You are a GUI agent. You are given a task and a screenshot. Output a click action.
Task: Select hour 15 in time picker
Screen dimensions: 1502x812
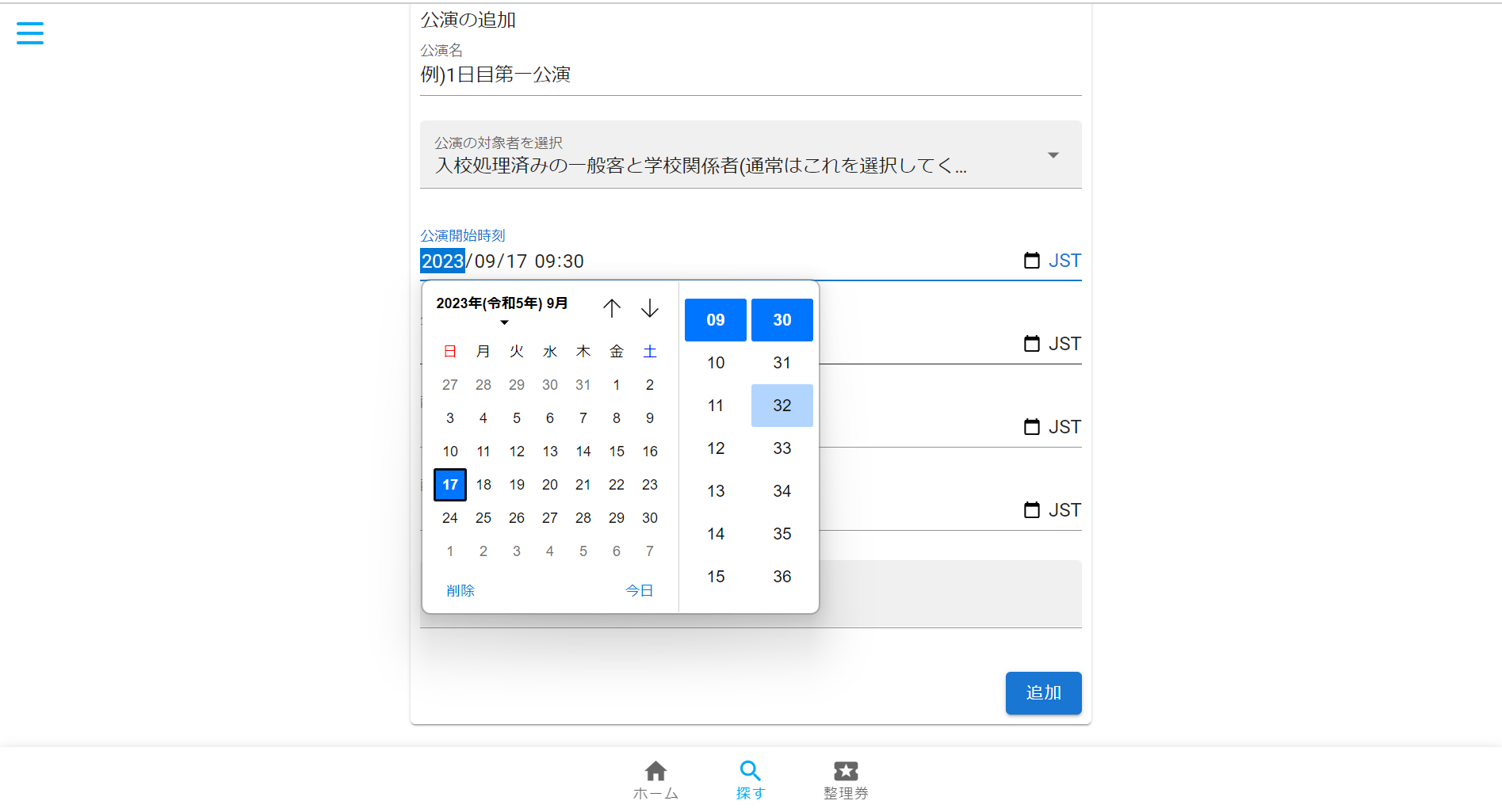pyautogui.click(x=716, y=577)
